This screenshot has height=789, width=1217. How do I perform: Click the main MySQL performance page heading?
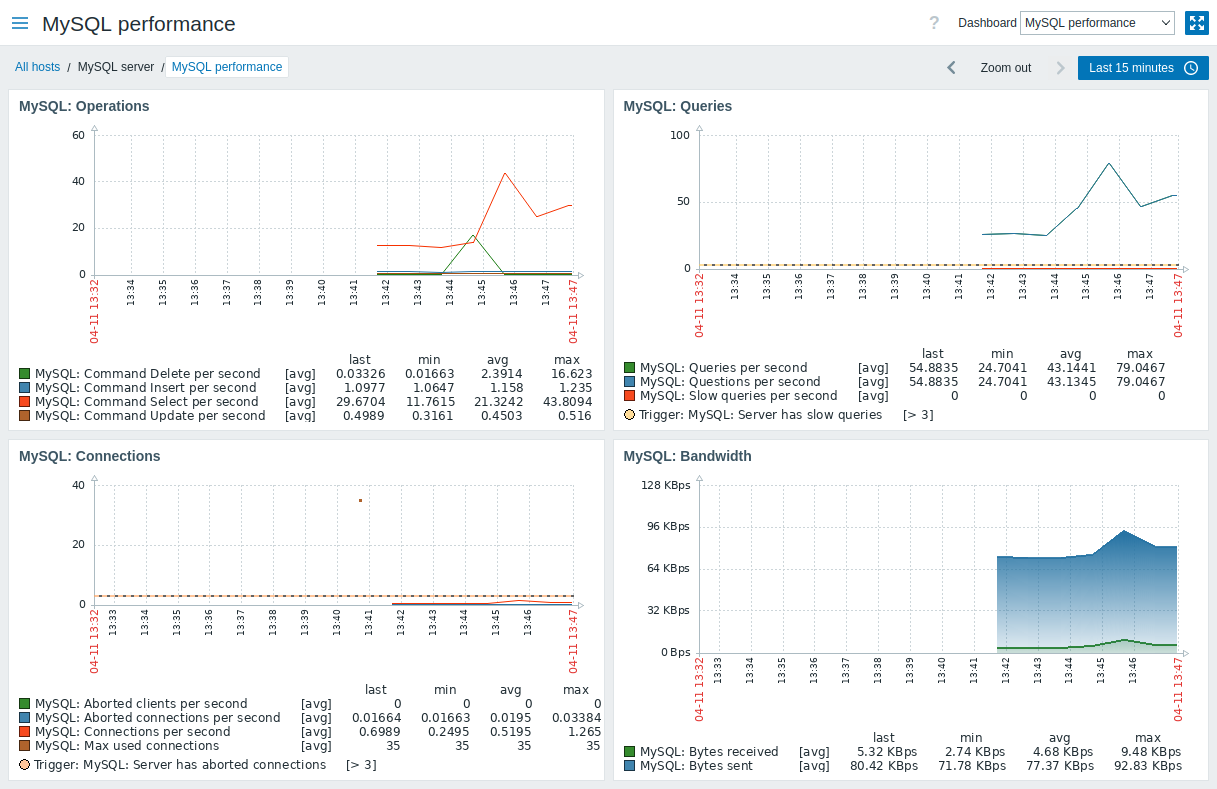tap(139, 24)
